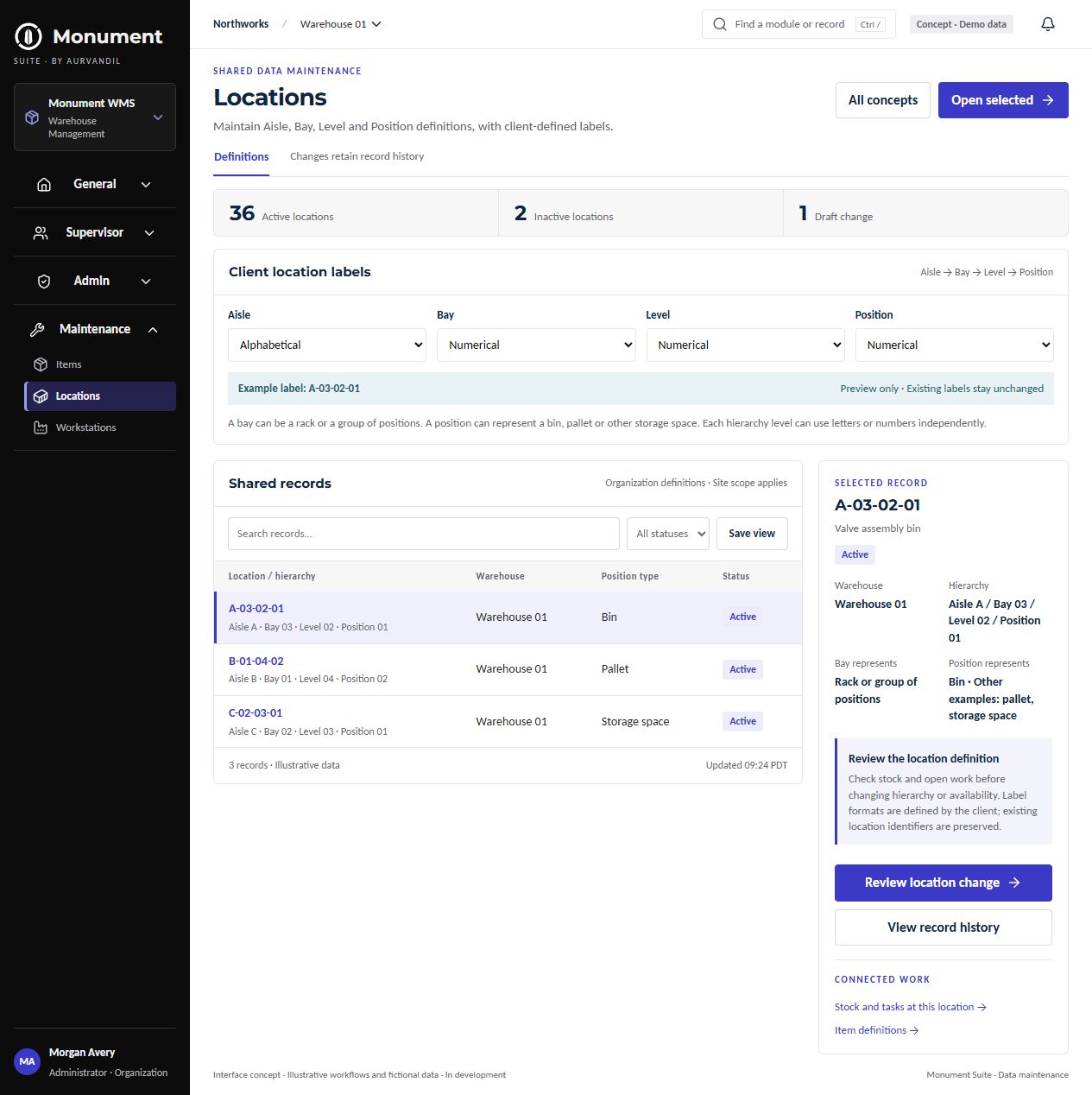
Task: Click the Admin shield icon
Action: [44, 281]
